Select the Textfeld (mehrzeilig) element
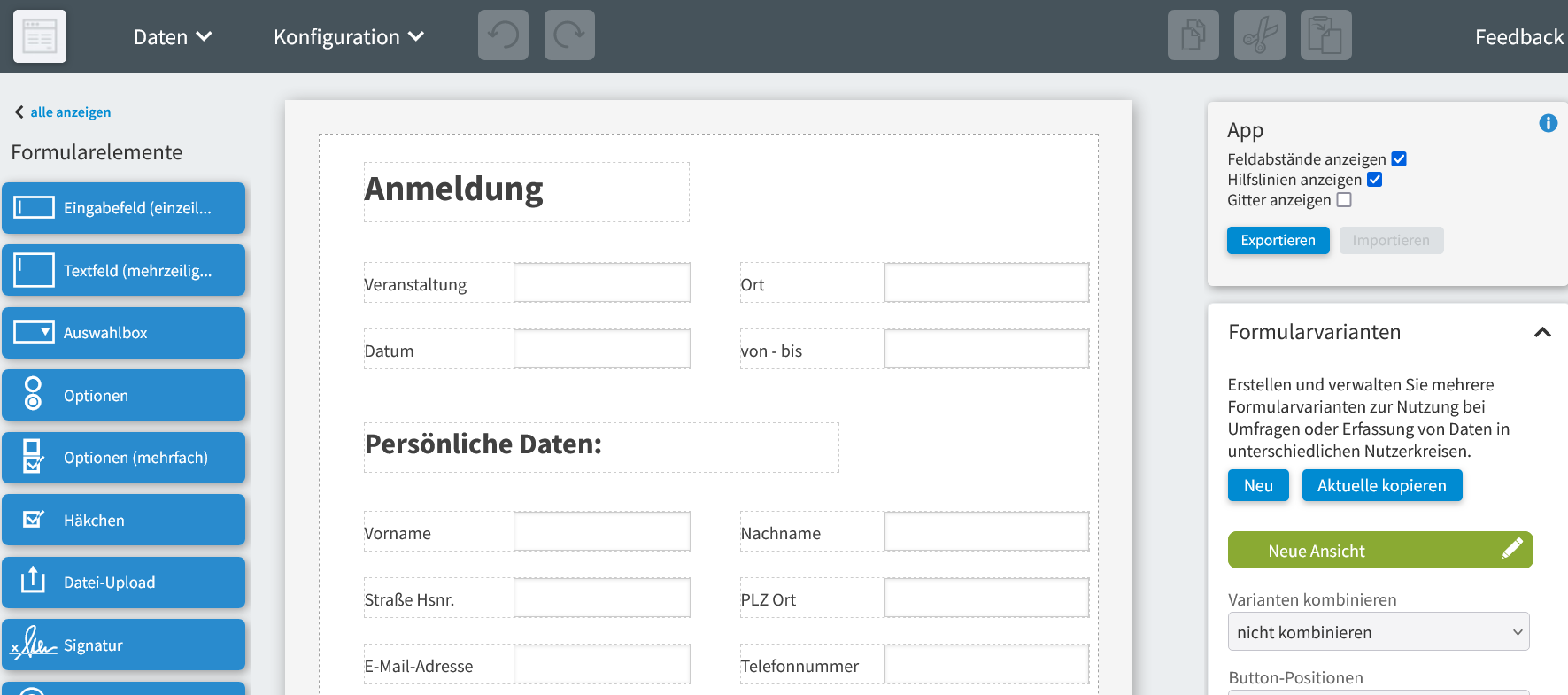Screen dimensions: 1568x695 coord(124,270)
